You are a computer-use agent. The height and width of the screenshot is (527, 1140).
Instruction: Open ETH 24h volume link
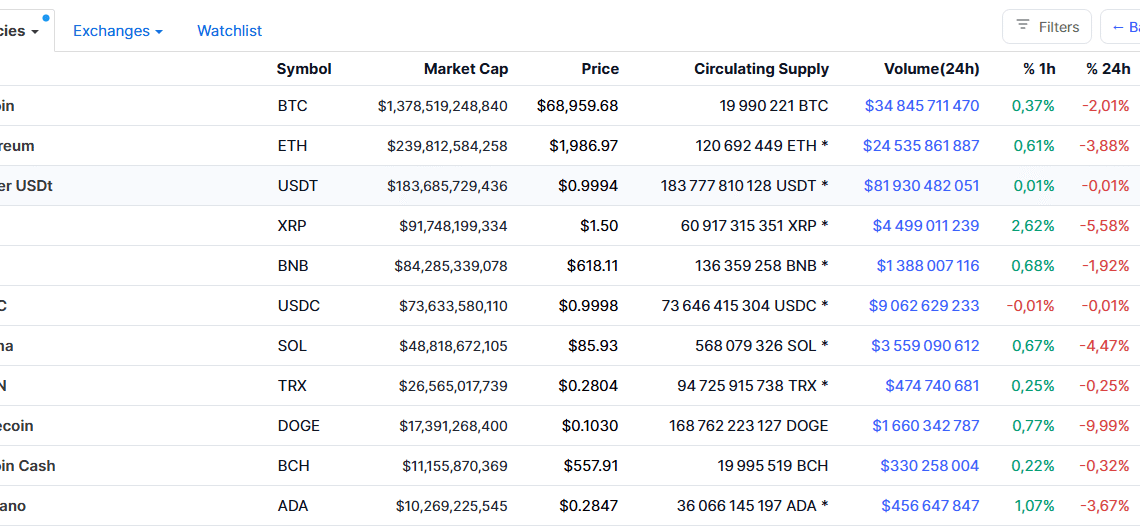coord(921,146)
